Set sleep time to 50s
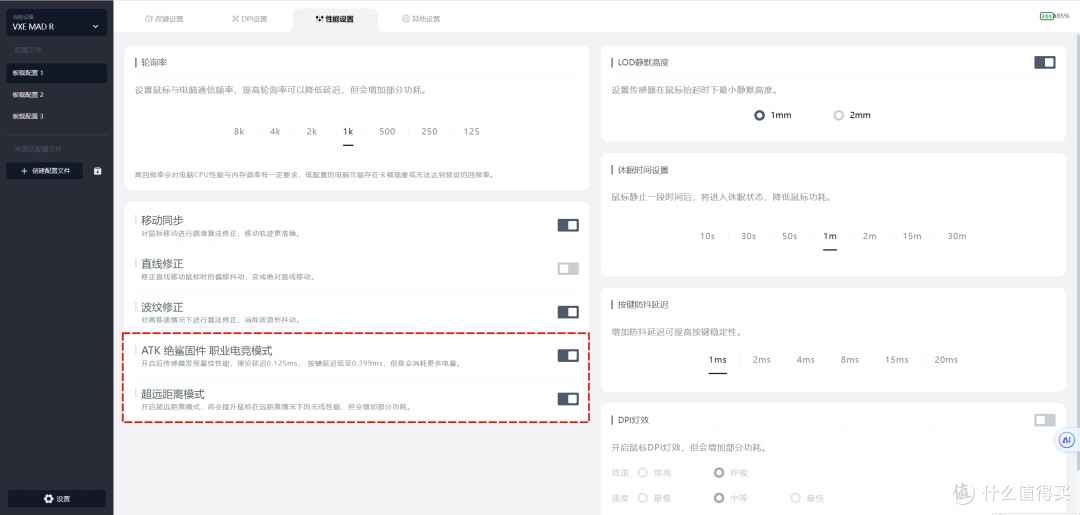Screen dimensions: 1080x515 (789, 236)
